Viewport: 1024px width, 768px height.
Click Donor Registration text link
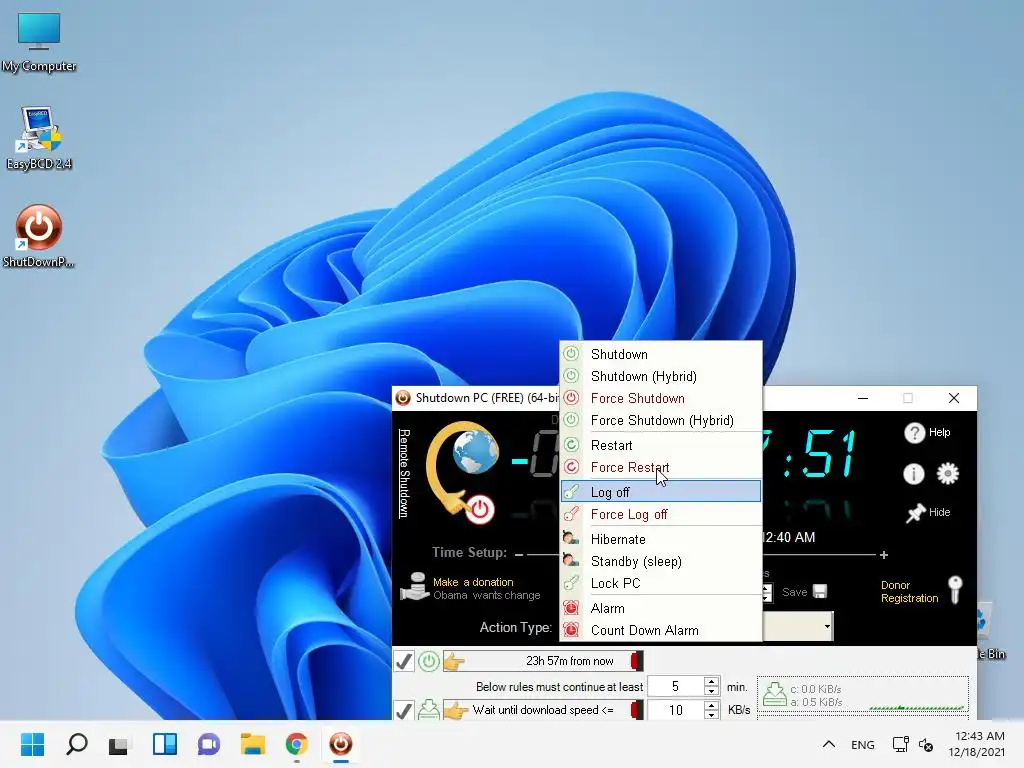point(909,592)
